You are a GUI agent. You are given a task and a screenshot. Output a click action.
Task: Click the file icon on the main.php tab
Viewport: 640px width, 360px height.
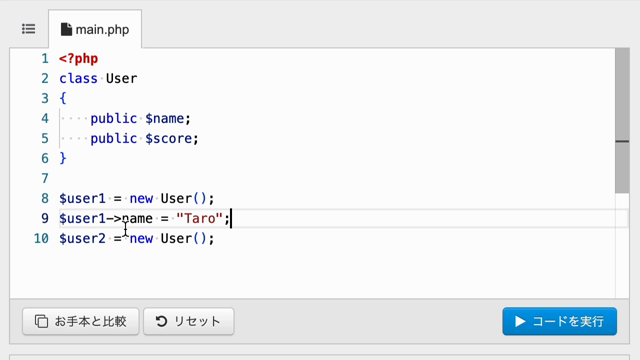(66, 29)
